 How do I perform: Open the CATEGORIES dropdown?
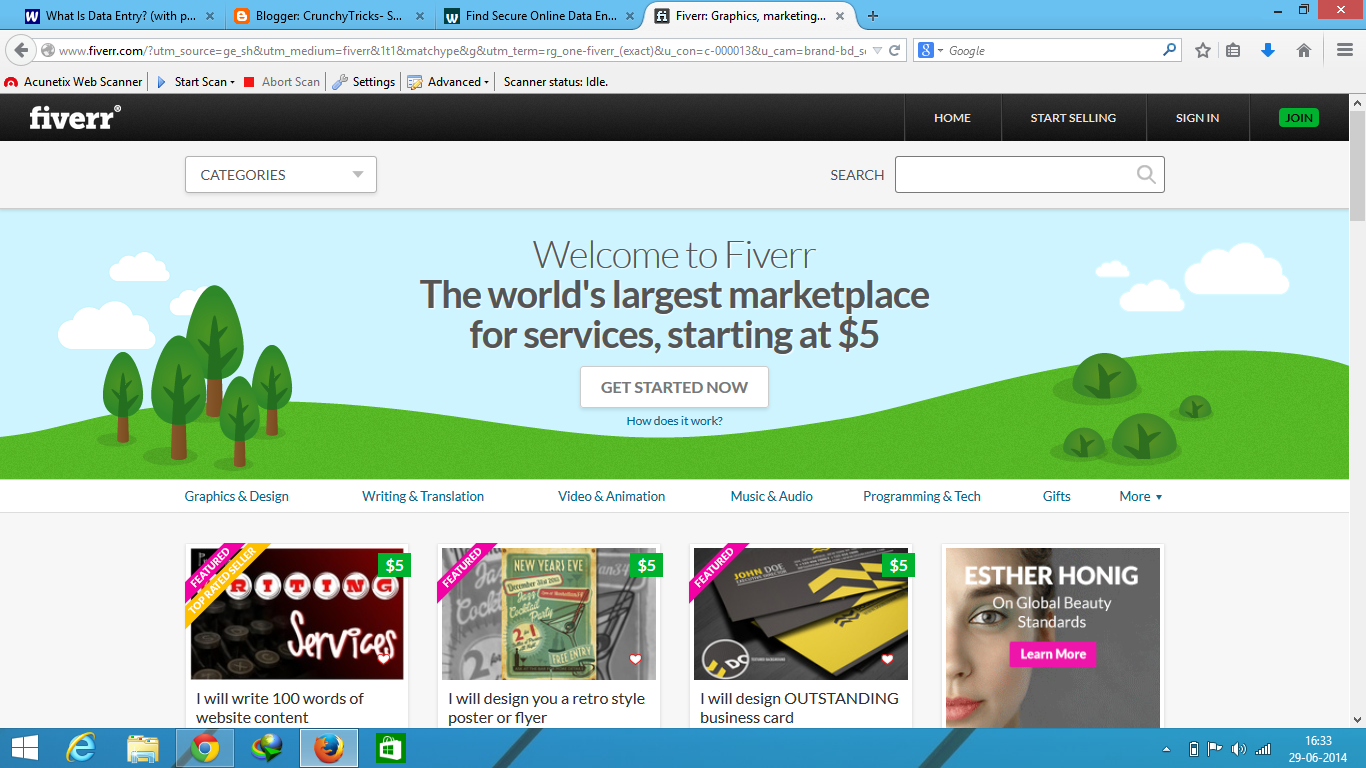click(281, 175)
